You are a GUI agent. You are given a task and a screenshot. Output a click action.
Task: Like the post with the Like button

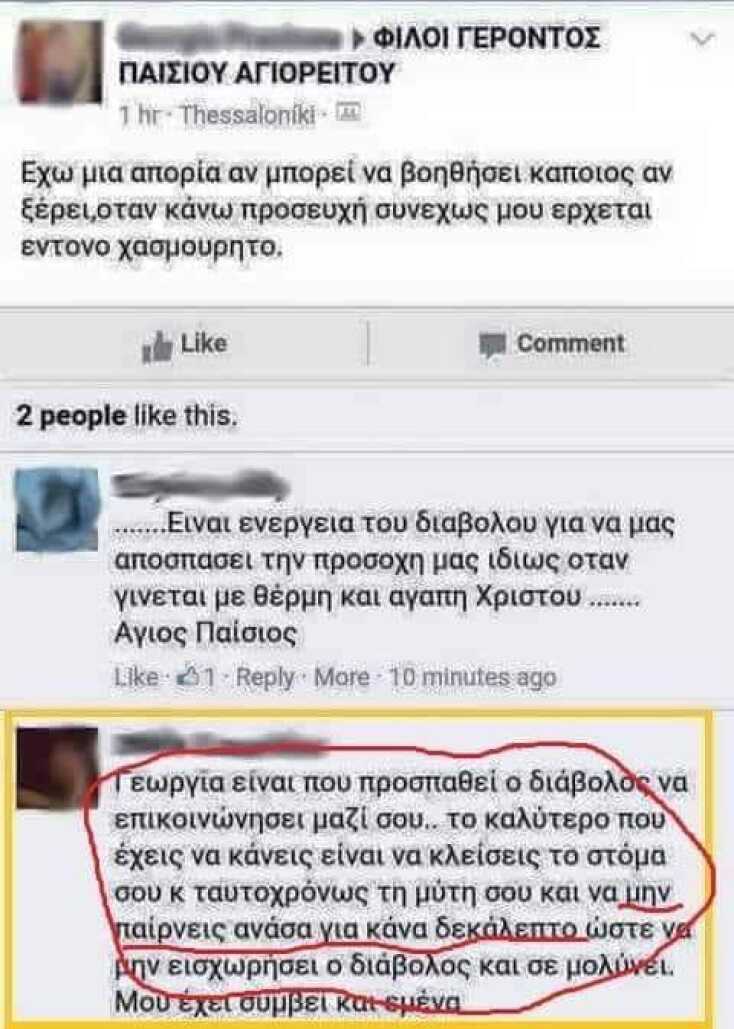184,345
